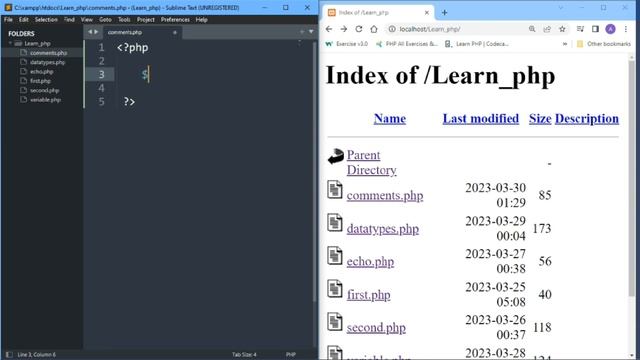Sort listing by Name column
640x360 pixels.
coord(390,118)
